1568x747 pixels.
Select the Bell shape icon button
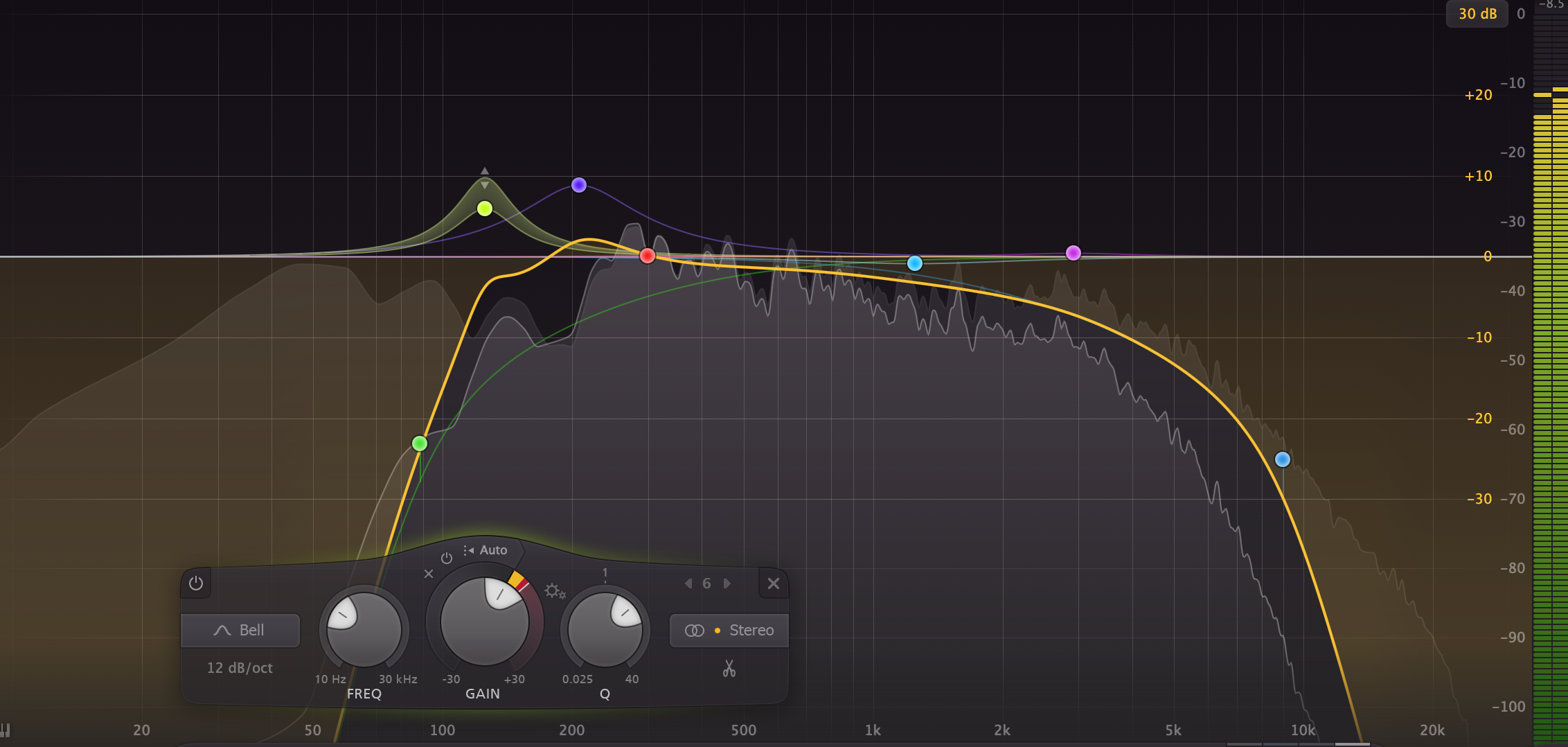click(222, 630)
